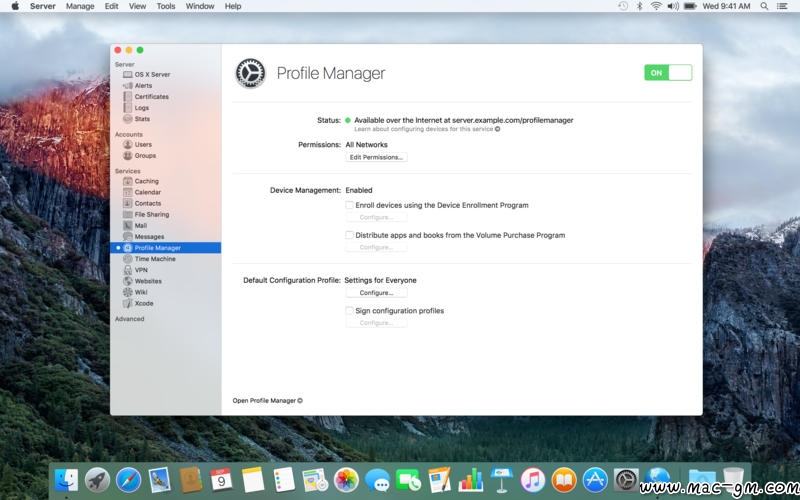Open Maps from the Dock
800x500 pixels.
click(x=315, y=480)
